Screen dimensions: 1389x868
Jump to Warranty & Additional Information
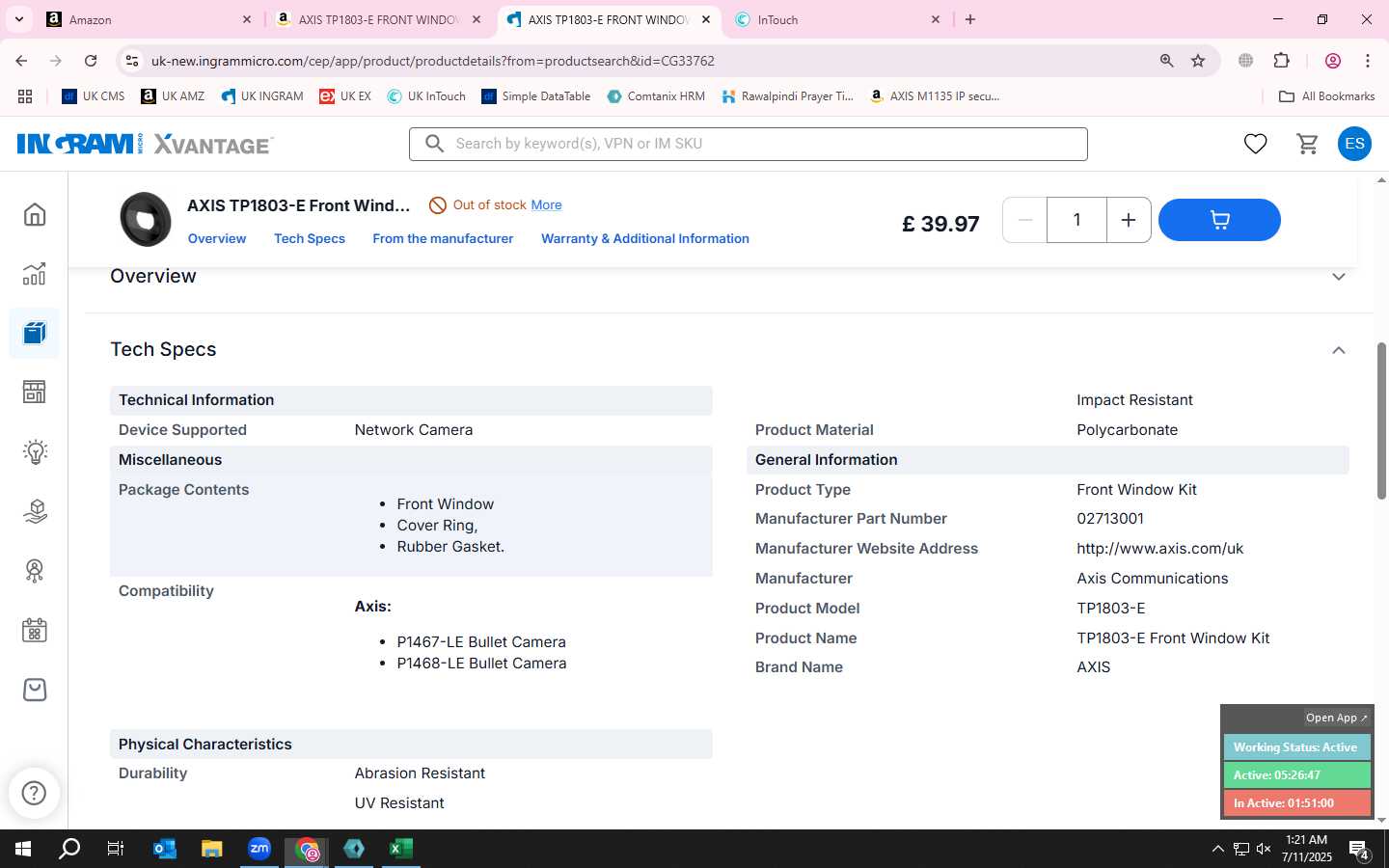[645, 238]
